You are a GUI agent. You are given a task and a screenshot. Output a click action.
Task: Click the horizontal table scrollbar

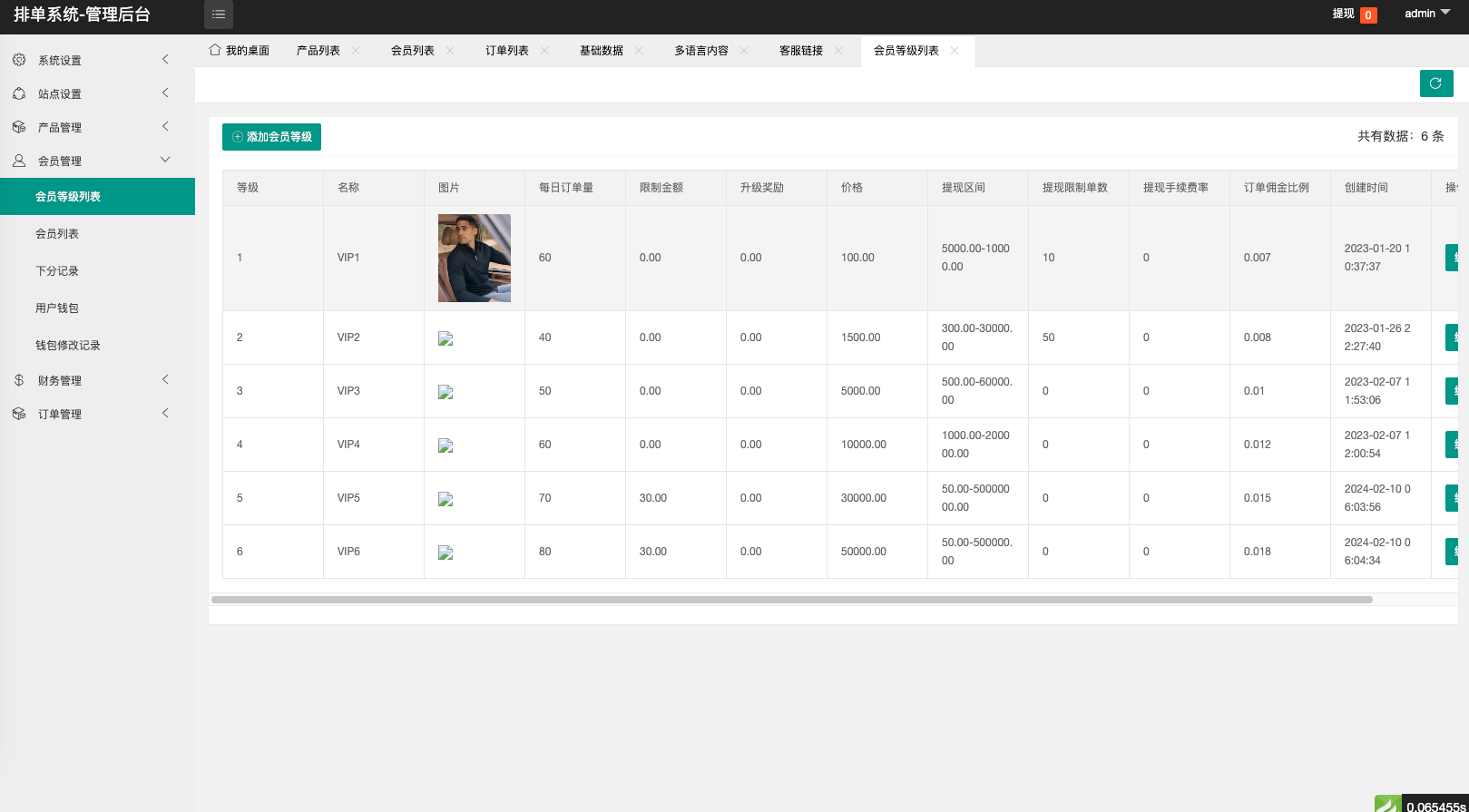[791, 600]
